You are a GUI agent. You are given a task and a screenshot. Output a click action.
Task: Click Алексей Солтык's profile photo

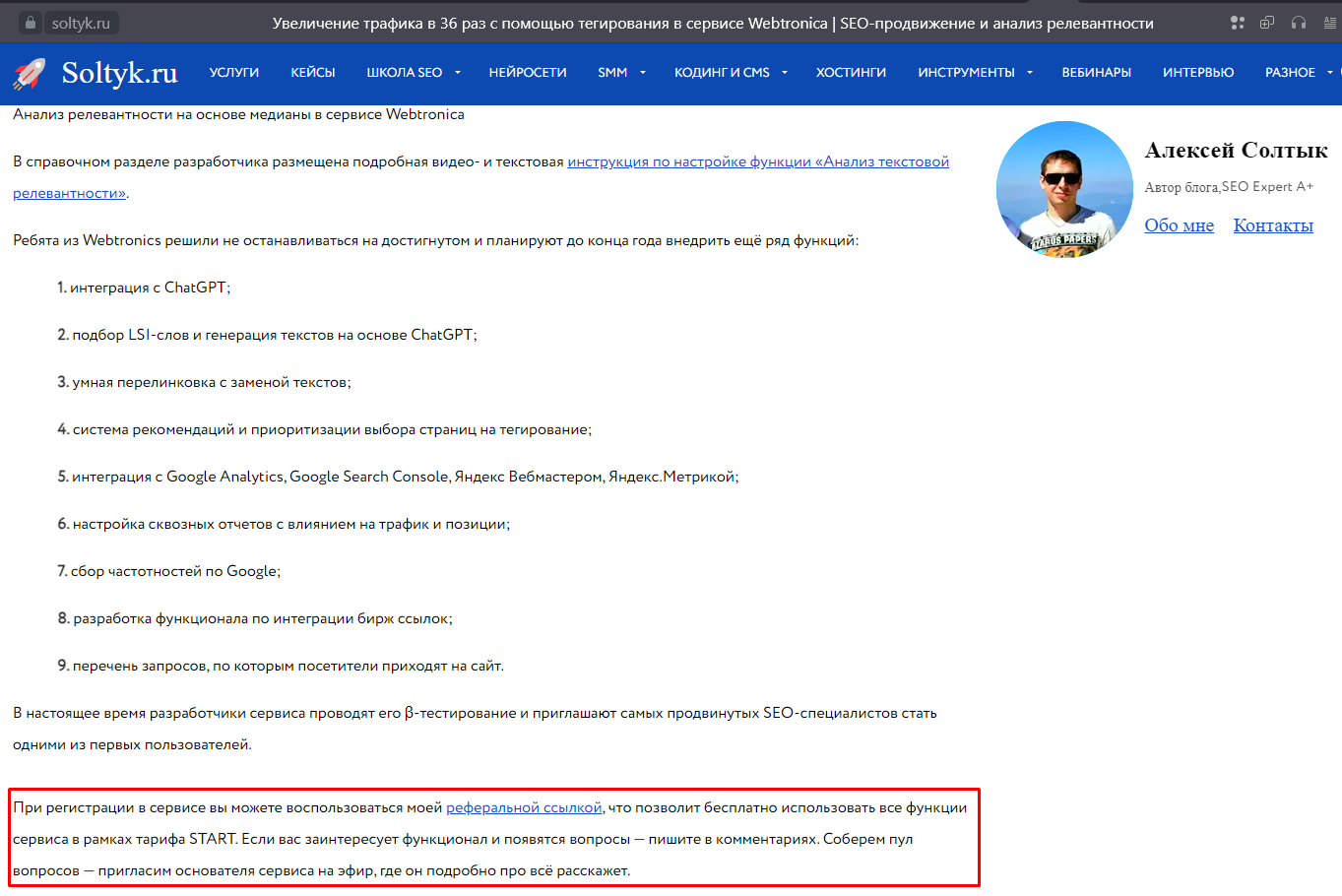point(1064,189)
